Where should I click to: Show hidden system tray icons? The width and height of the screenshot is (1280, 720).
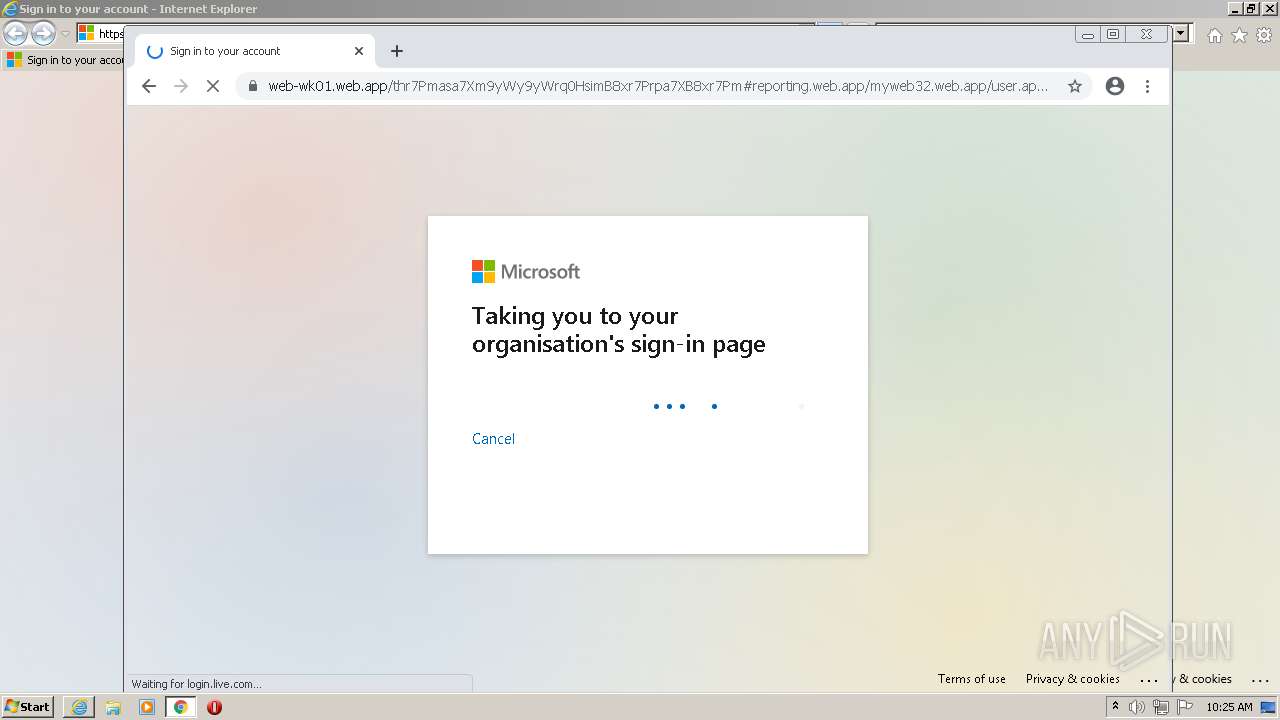pyautogui.click(x=1115, y=707)
